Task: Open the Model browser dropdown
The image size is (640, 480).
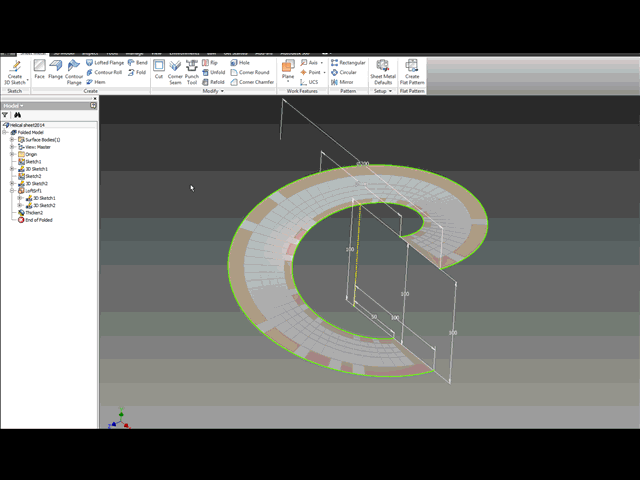Action: 13,106
